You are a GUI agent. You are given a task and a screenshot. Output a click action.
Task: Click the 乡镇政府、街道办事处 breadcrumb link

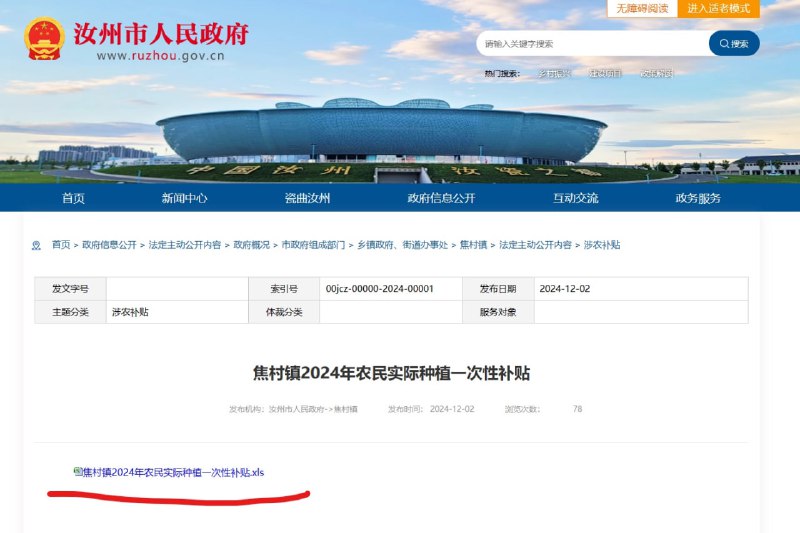(x=402, y=245)
